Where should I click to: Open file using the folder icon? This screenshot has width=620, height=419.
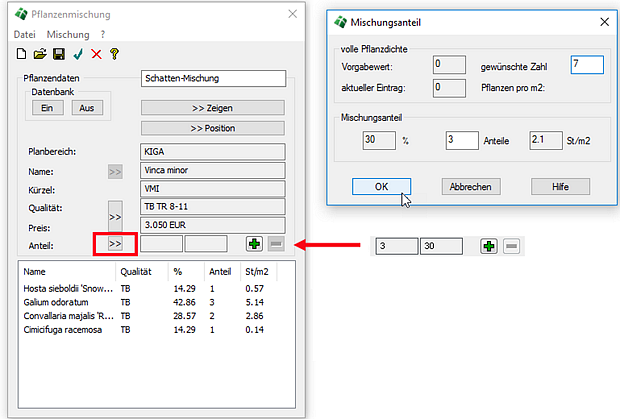coord(40,53)
